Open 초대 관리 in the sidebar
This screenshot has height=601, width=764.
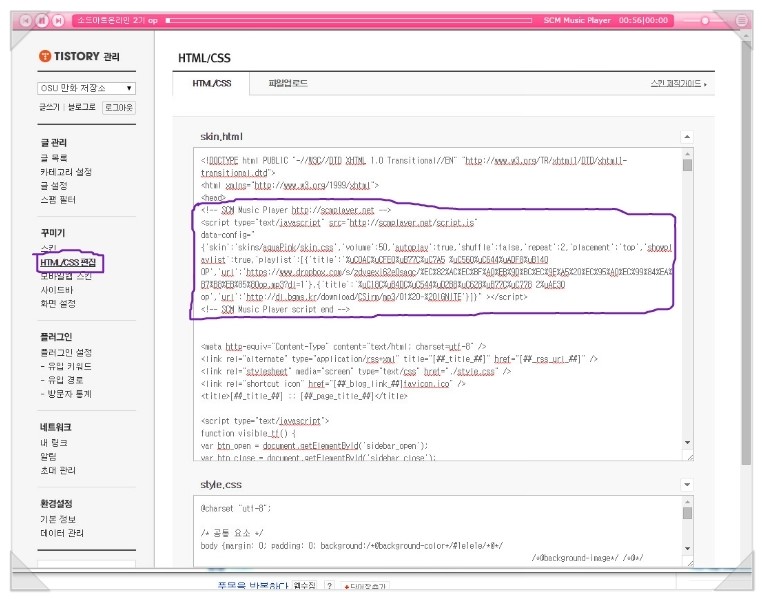pos(58,470)
